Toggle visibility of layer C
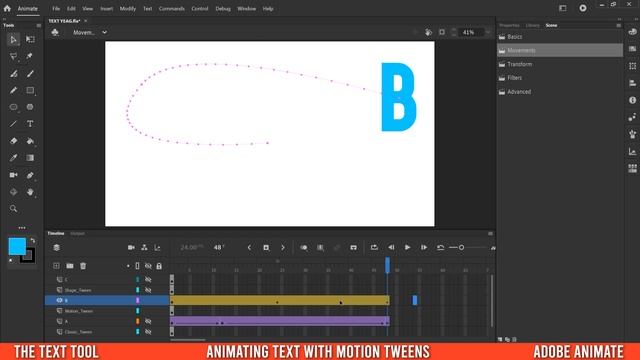 [148, 280]
